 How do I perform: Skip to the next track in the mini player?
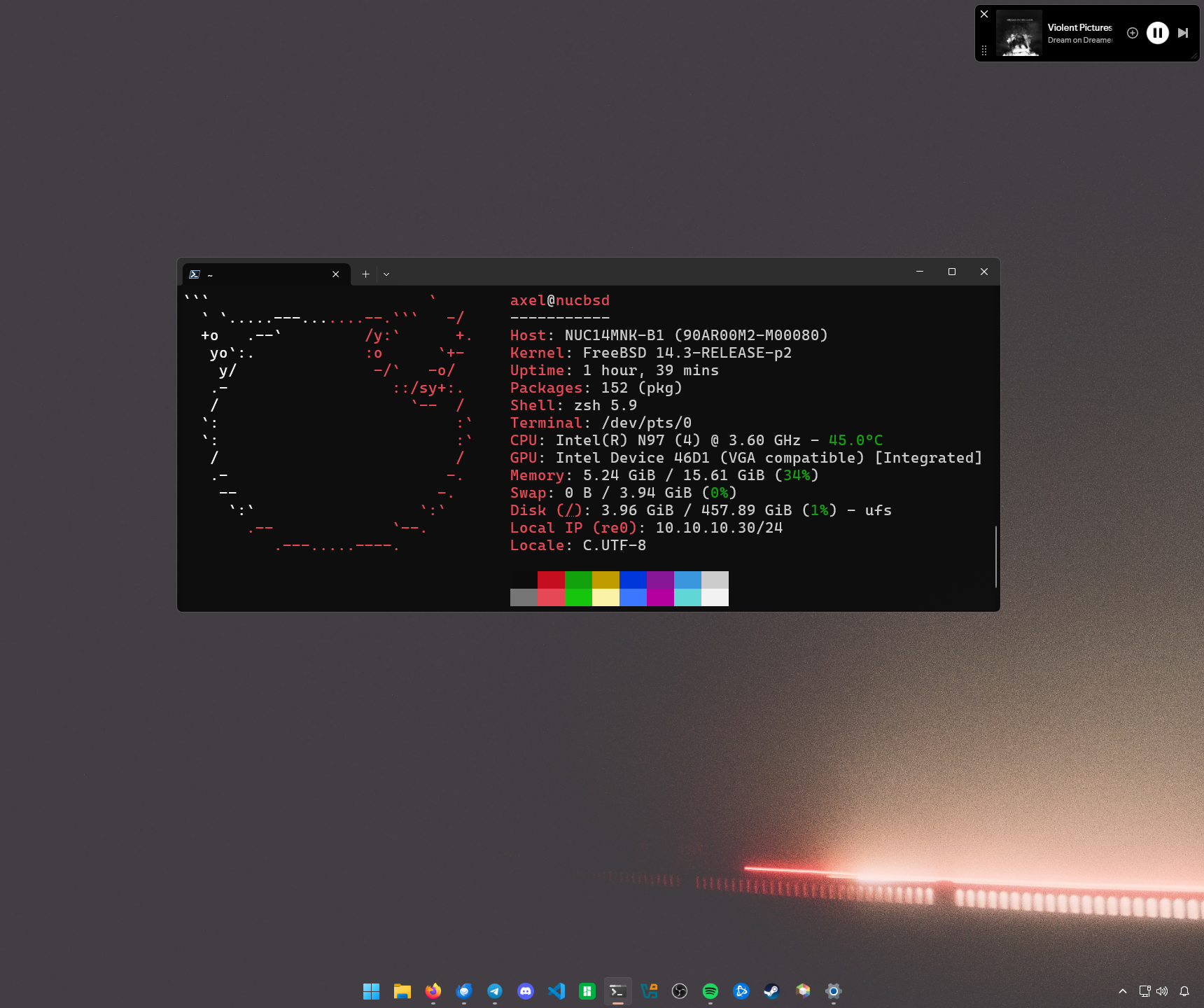click(x=1183, y=33)
